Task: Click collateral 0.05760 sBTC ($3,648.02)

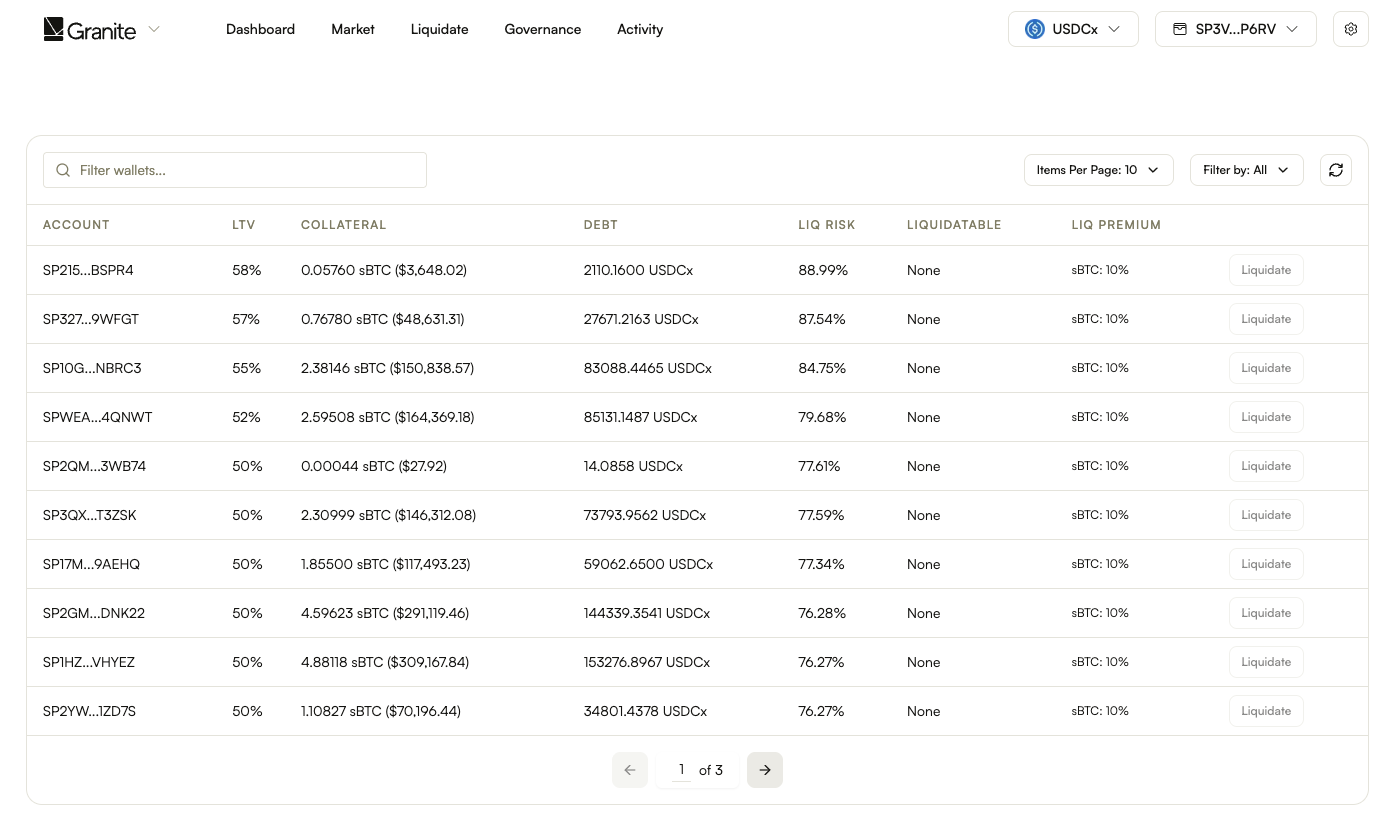Action: (384, 270)
